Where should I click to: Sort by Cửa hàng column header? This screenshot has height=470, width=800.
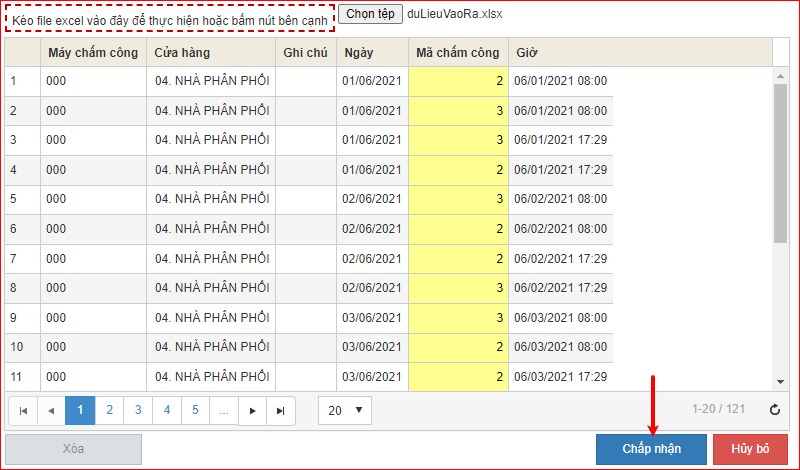click(211, 53)
